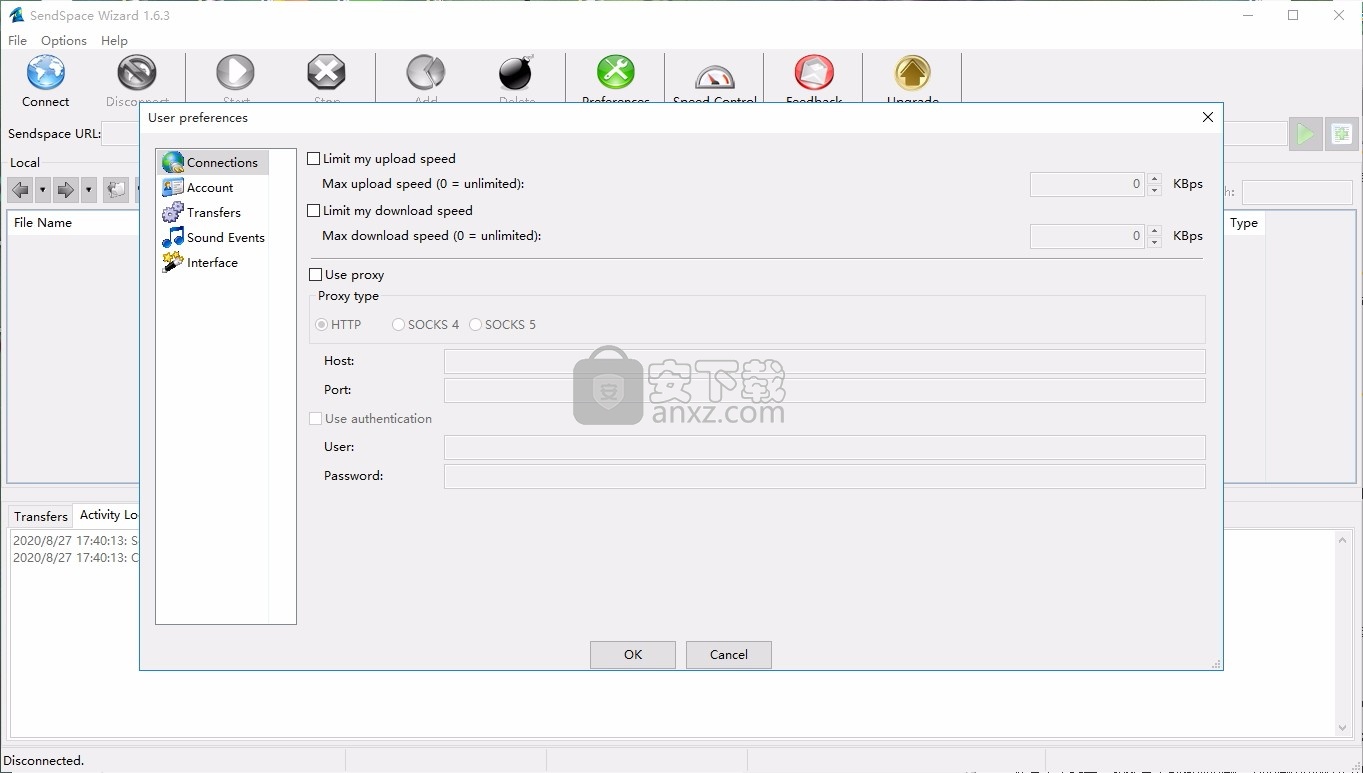The image size is (1363, 773).
Task: Click the Local panel forward arrow
Action: [x=66, y=189]
